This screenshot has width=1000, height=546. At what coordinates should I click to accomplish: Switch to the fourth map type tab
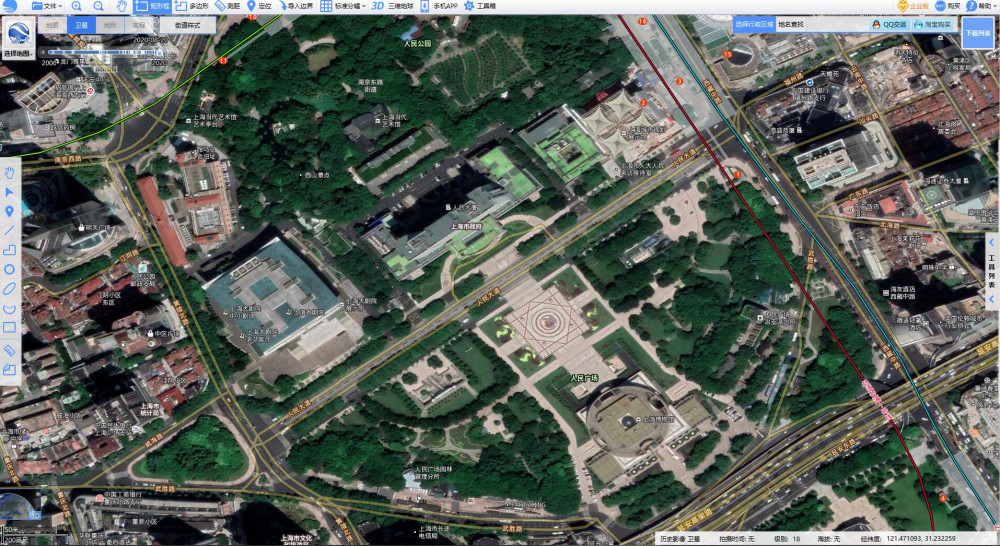[138, 25]
